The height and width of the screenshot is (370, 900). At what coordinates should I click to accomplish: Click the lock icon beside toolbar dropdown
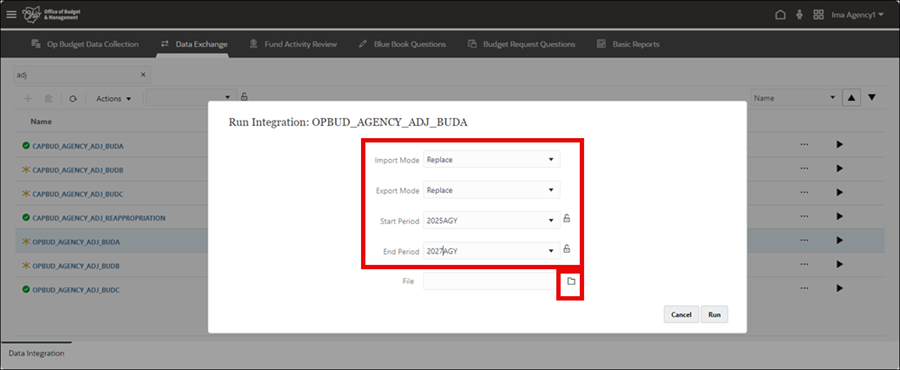[x=244, y=96]
